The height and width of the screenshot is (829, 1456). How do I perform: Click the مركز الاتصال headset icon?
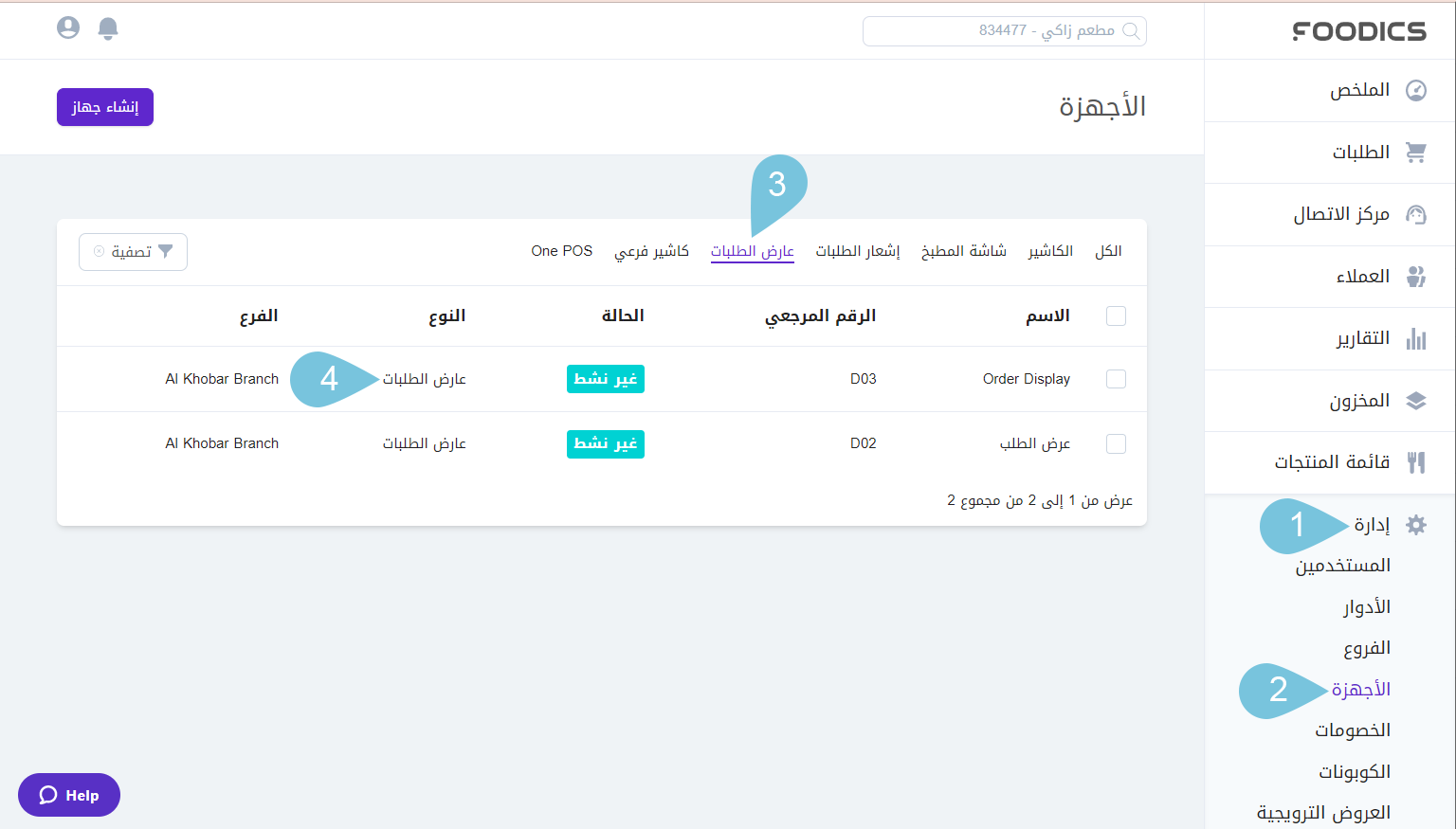point(1416,214)
